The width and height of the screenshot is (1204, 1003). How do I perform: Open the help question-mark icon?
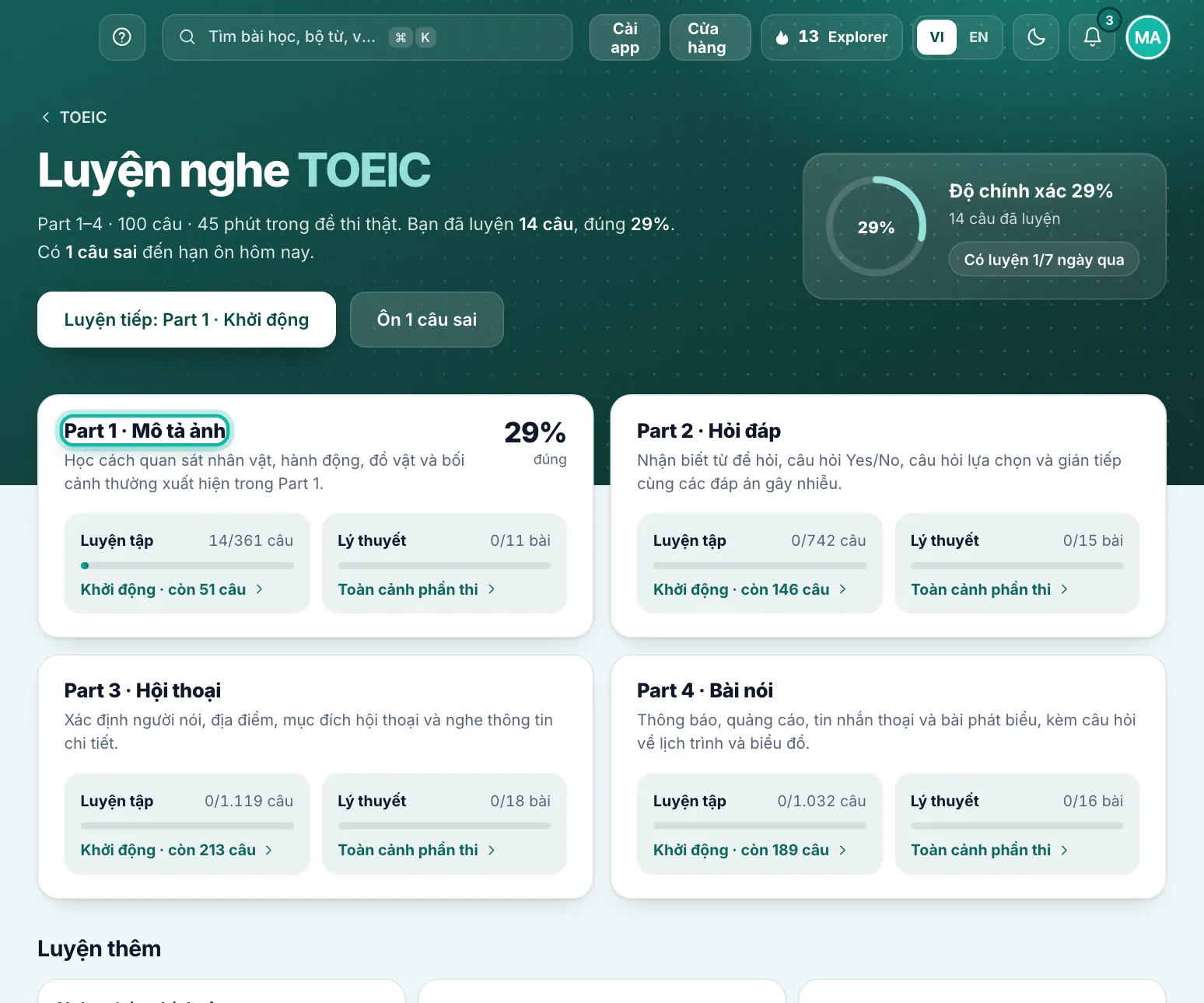[x=122, y=37]
